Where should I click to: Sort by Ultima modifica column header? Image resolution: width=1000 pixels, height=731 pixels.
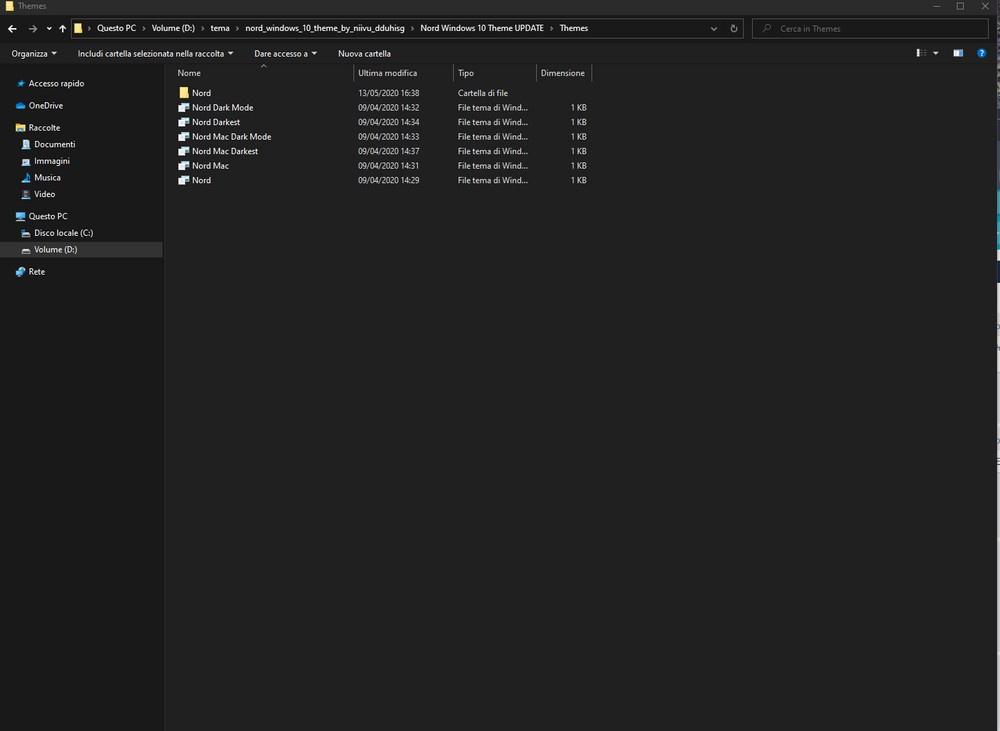coord(388,73)
